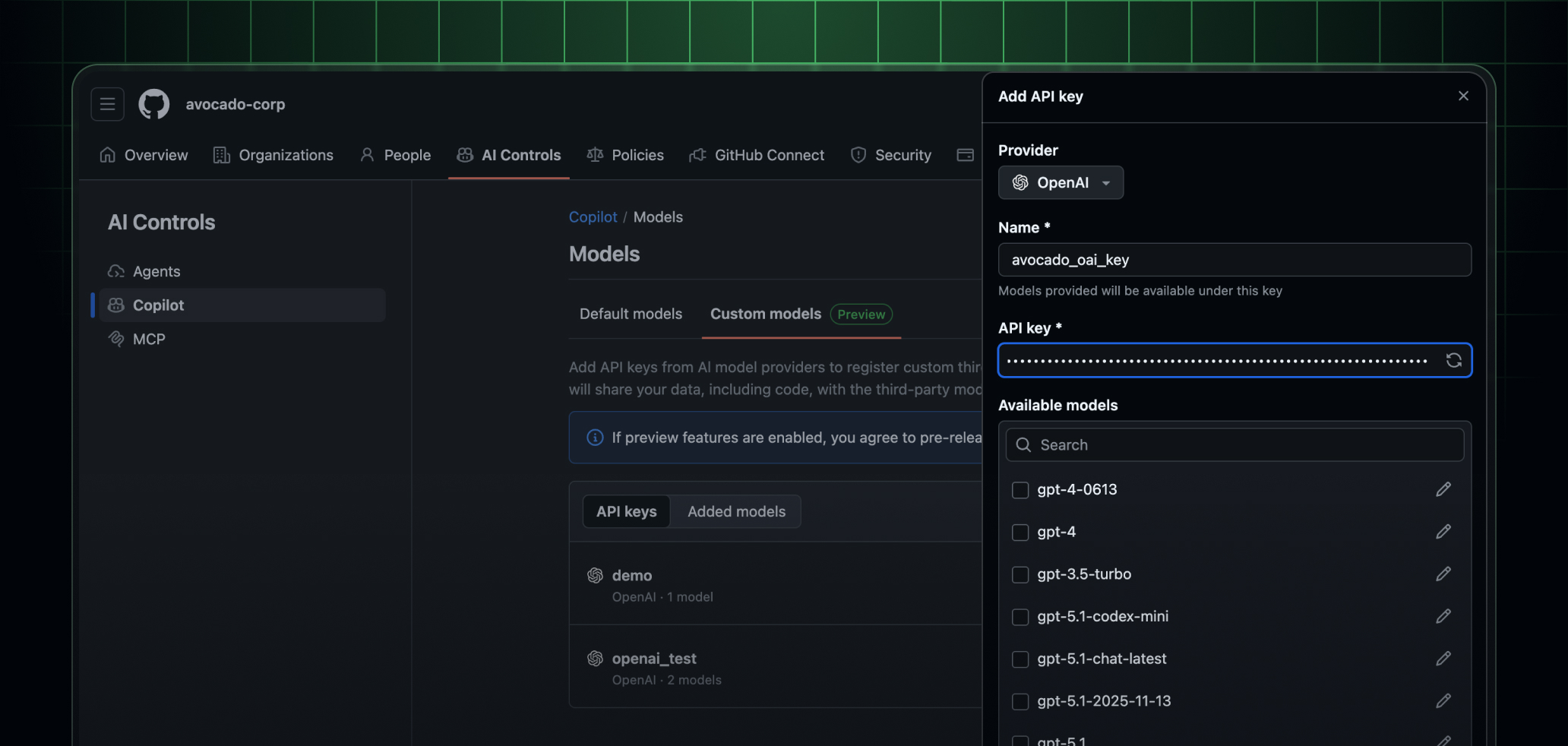Image resolution: width=1568 pixels, height=746 pixels.
Task: Open the Added models tab
Action: pos(735,511)
